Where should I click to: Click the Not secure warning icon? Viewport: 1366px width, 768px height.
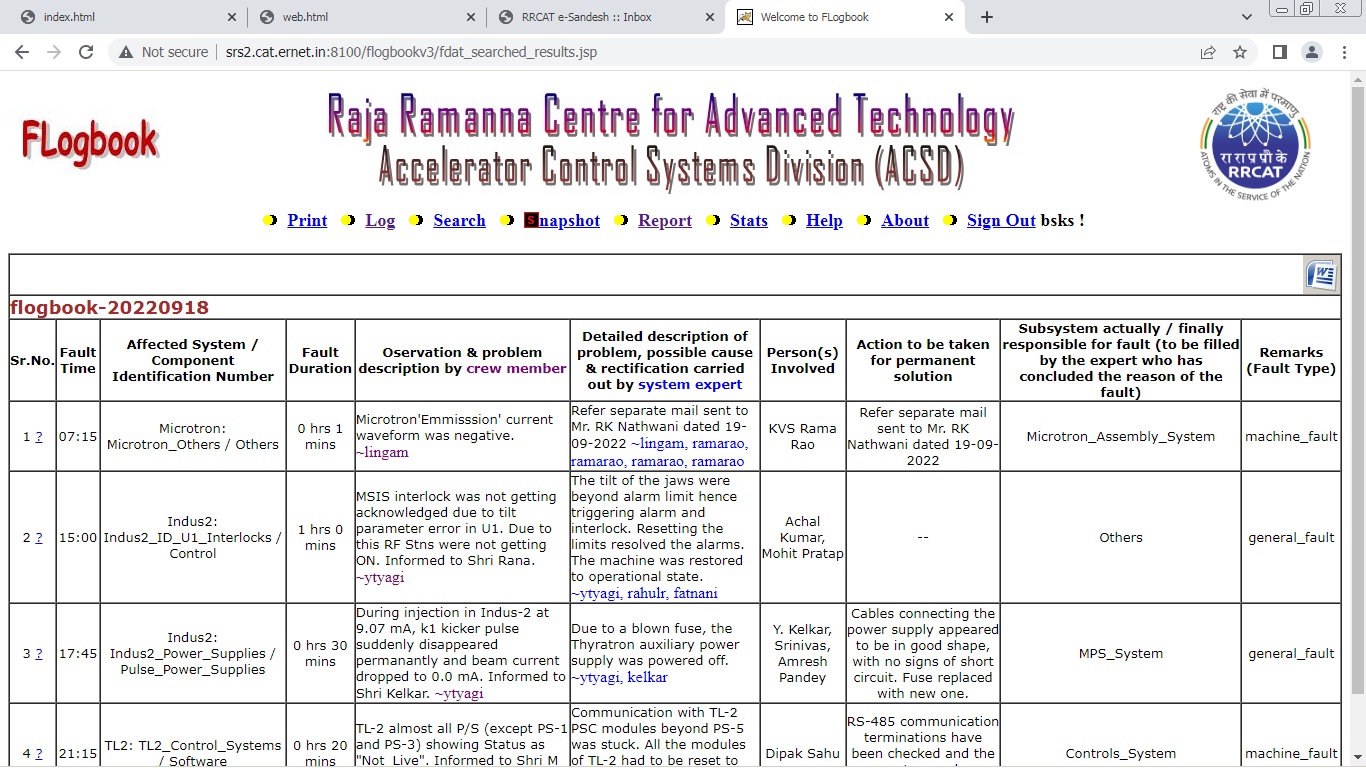click(x=126, y=52)
